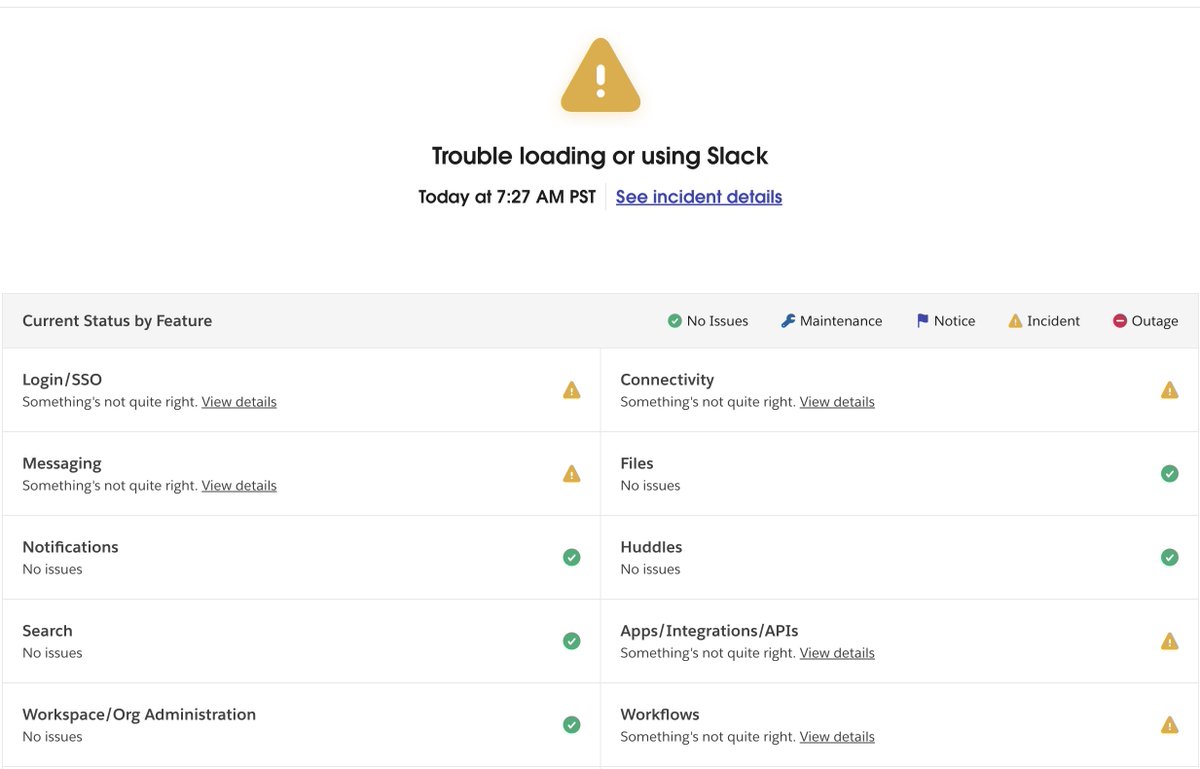Click Apps/Integrations/APIs incident warning icon
1200x769 pixels.
point(1169,641)
